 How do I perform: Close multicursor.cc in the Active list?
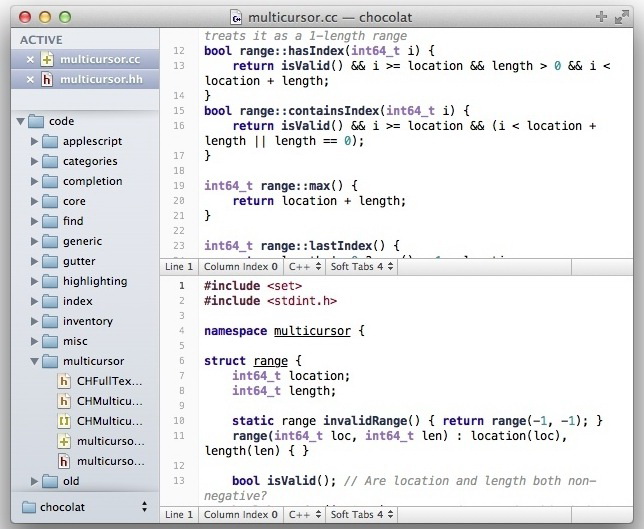(x=29, y=60)
